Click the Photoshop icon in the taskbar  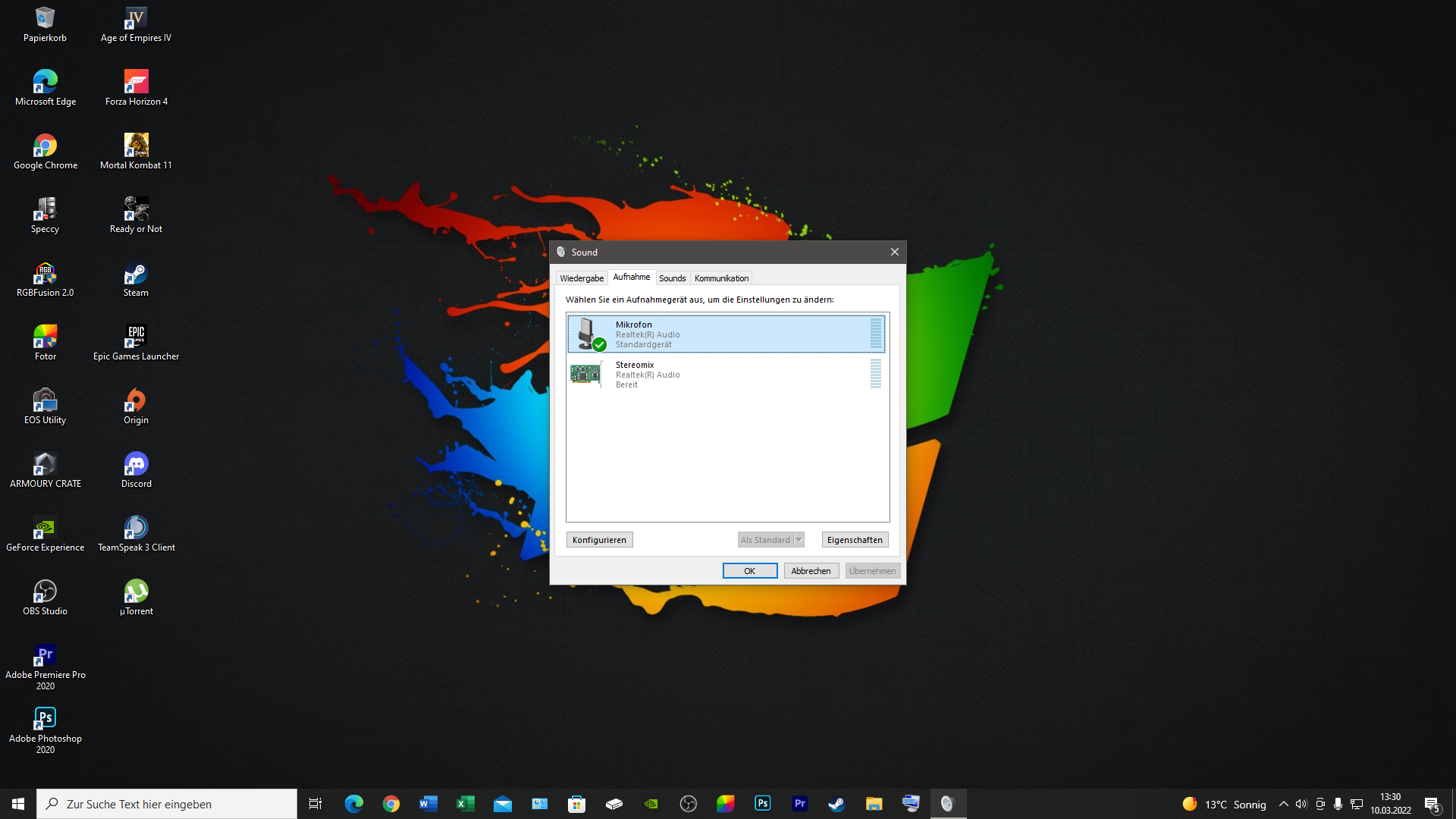762,804
